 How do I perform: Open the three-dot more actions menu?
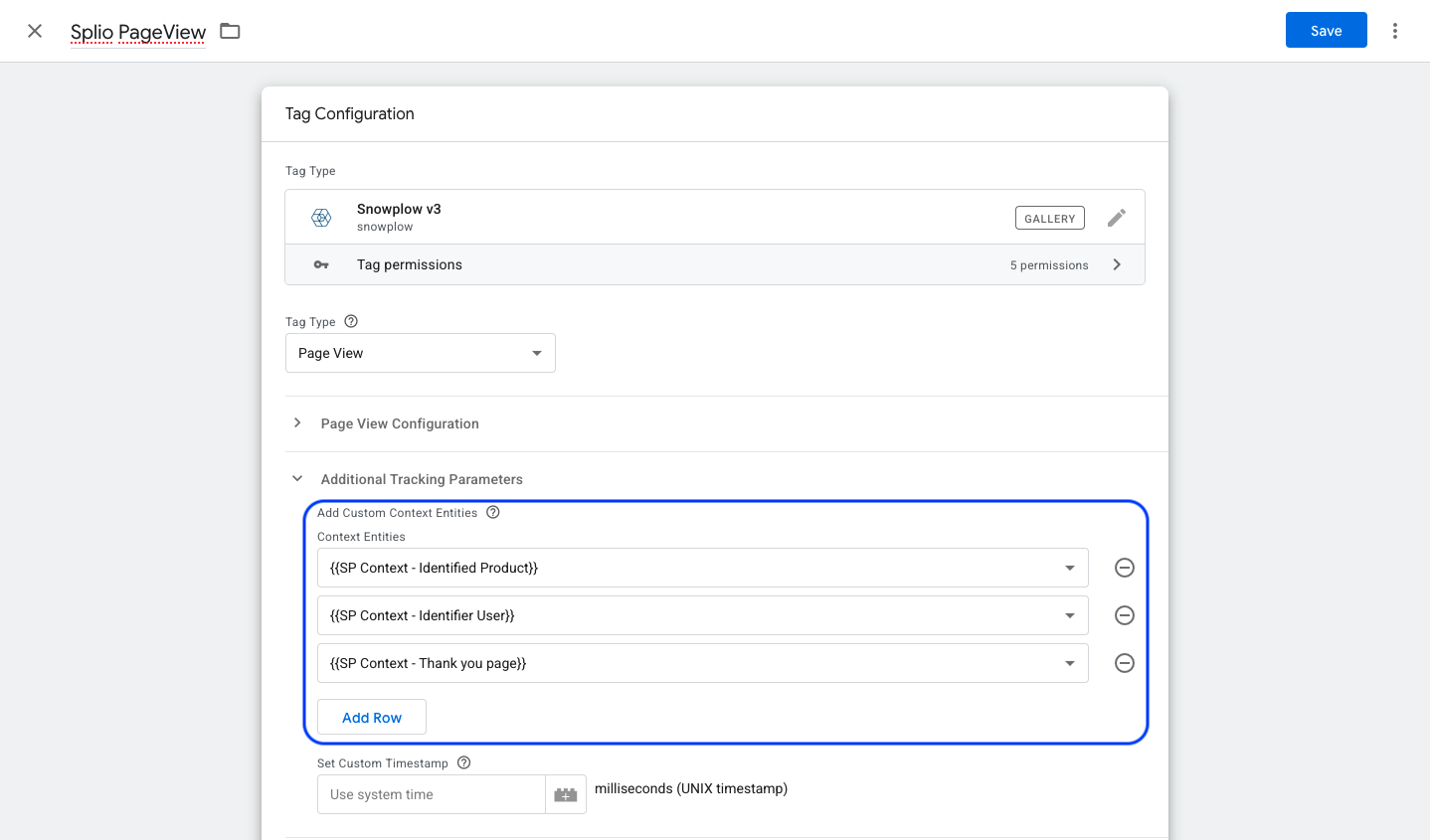1395,31
